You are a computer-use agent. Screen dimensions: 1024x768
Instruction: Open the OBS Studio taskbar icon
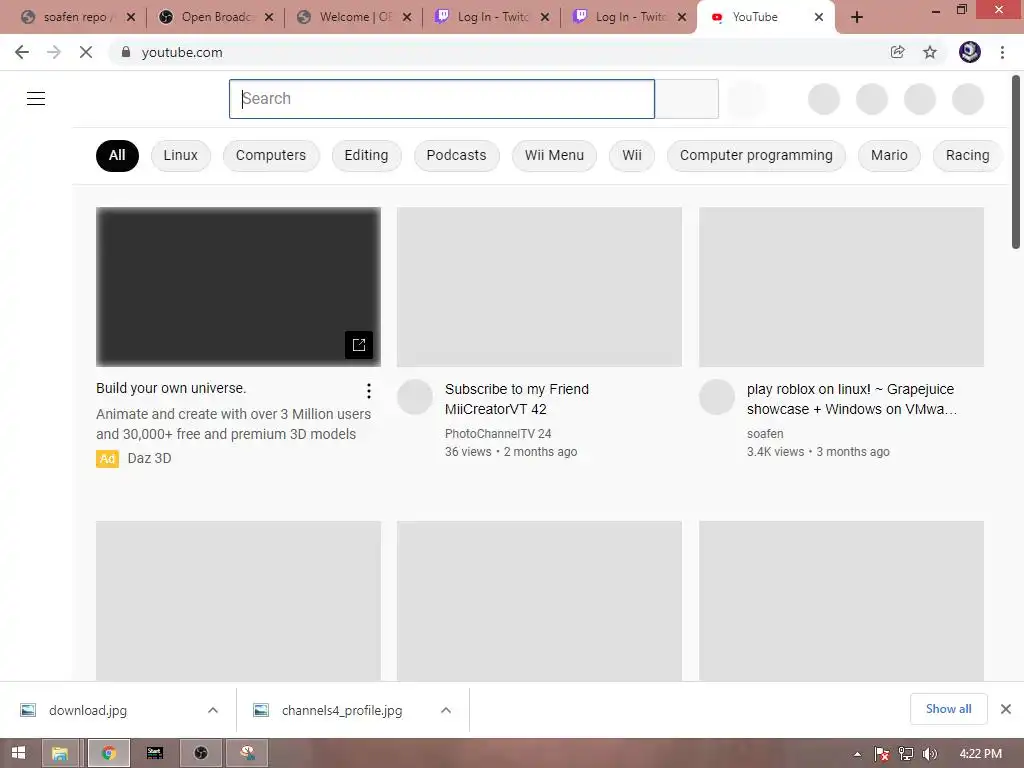[x=200, y=753]
